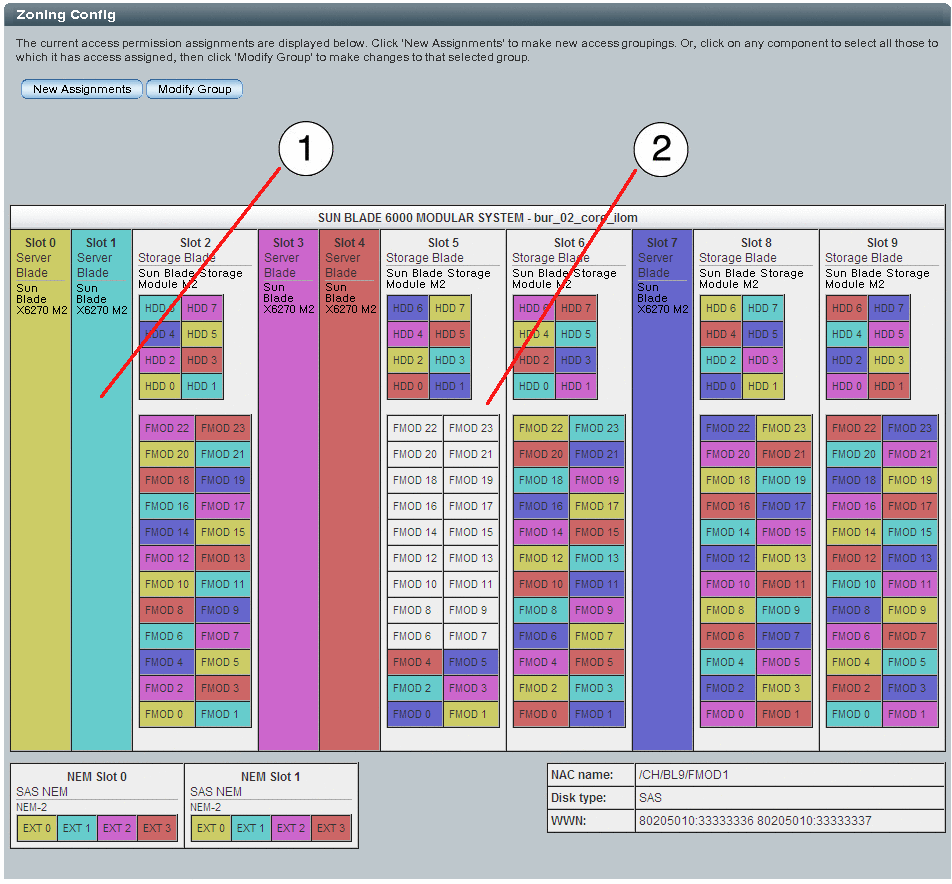This screenshot has width=952, height=884.
Task: Click FMOD 23 in Slot 9
Action: click(x=910, y=429)
